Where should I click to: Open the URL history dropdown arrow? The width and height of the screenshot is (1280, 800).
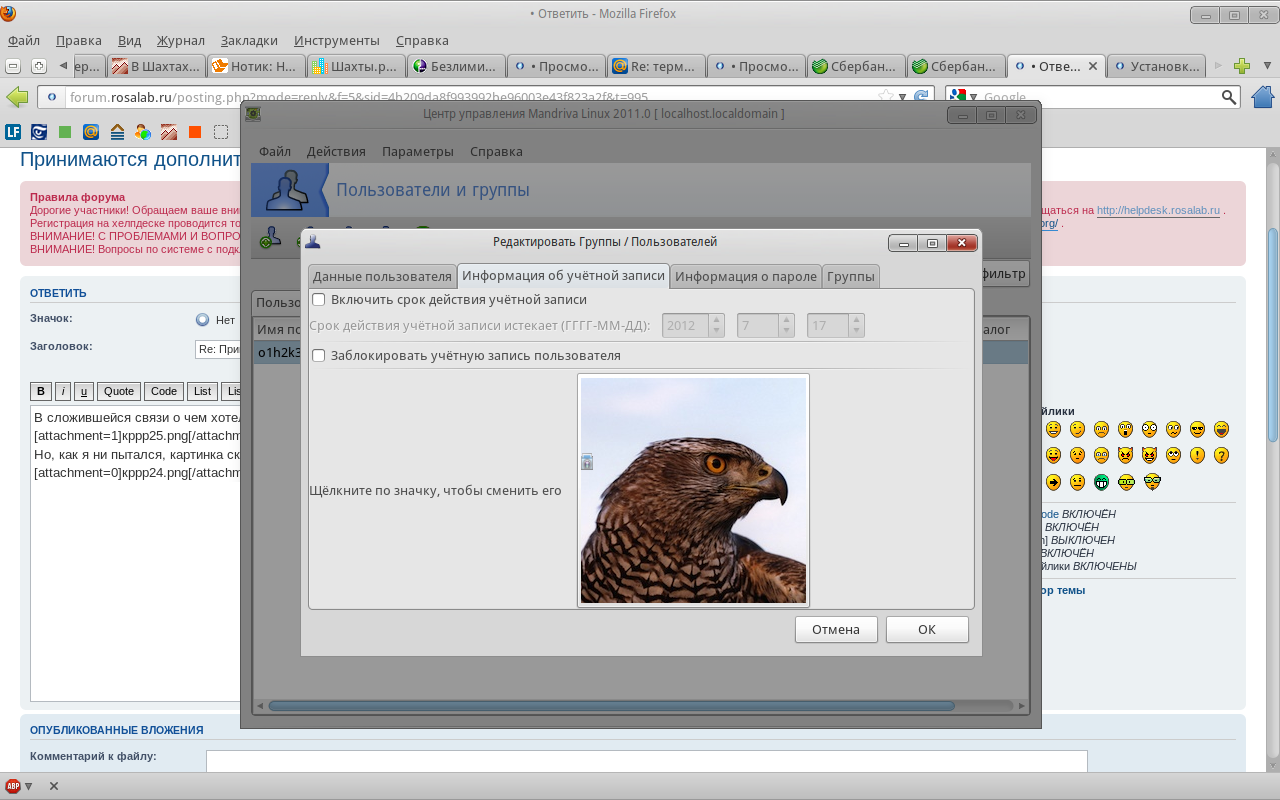pos(902,97)
